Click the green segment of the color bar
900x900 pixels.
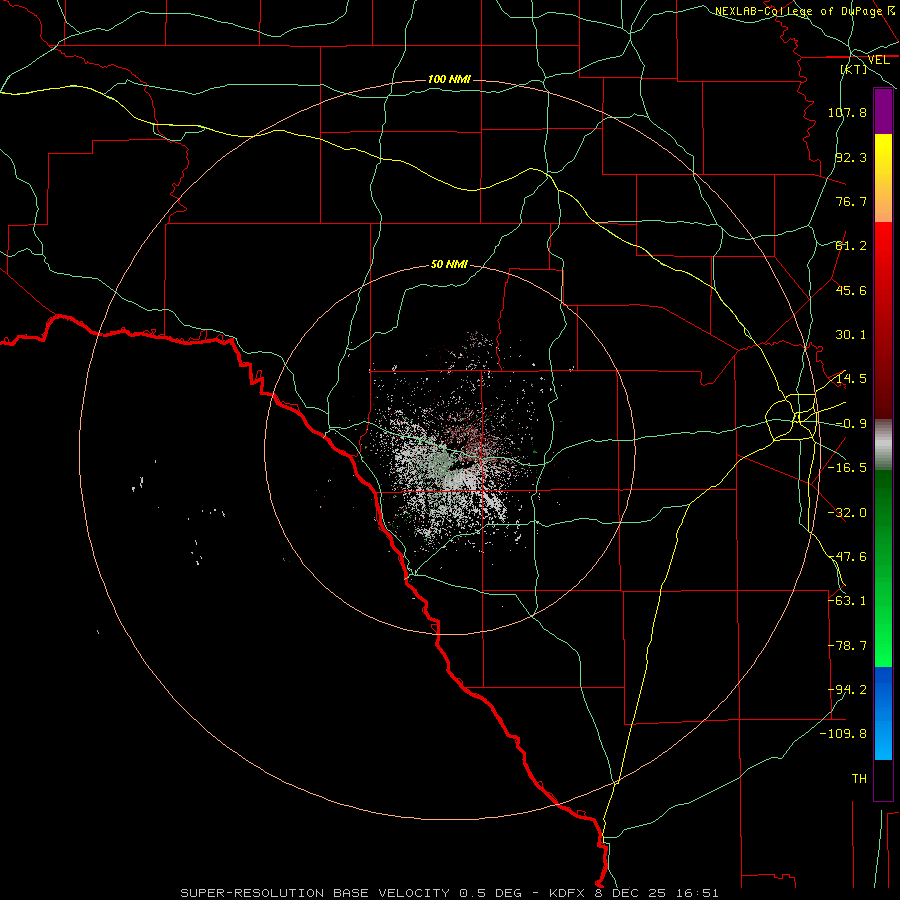883,568
